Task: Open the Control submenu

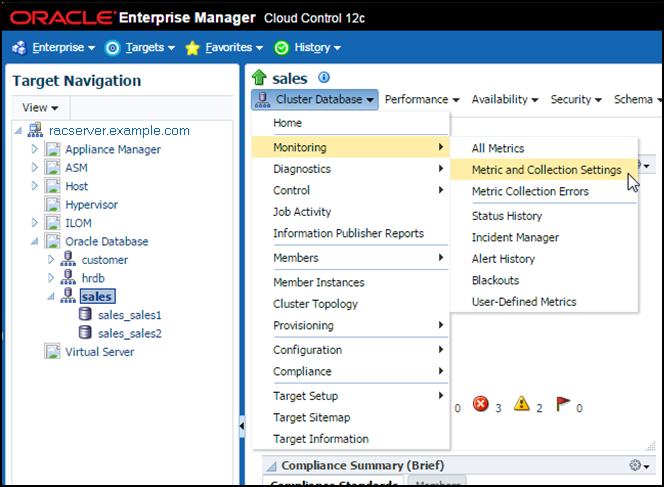Action: (x=350, y=191)
